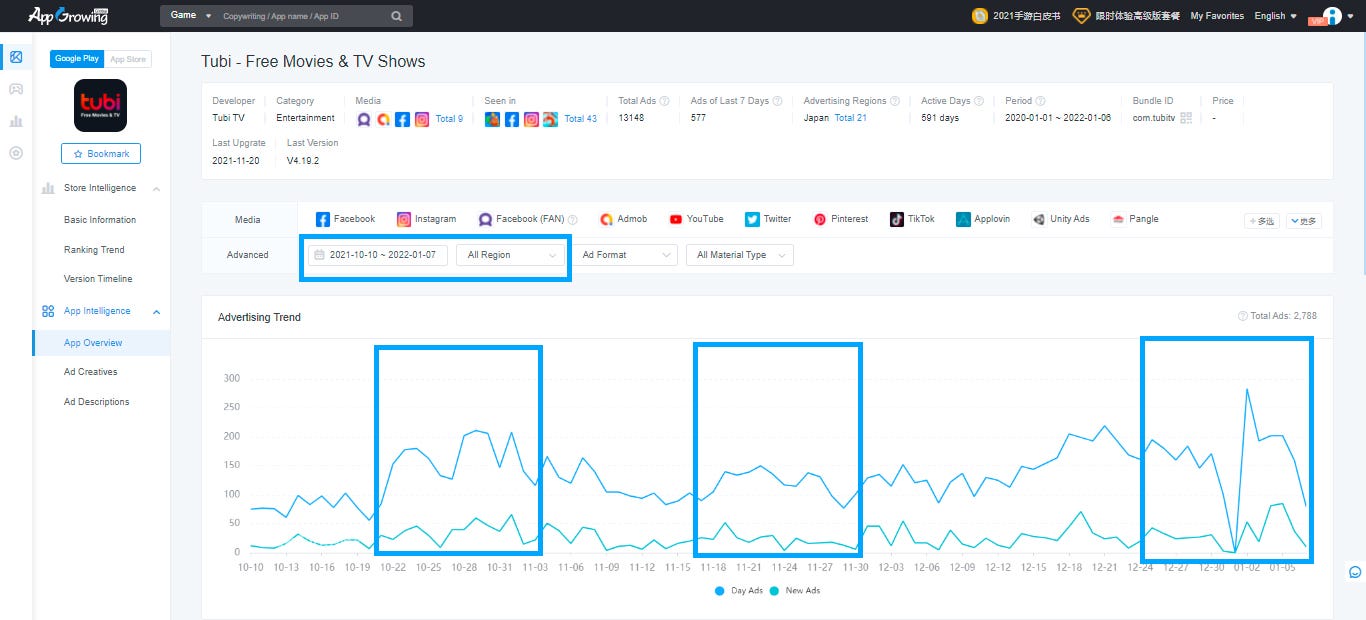Image resolution: width=1366 pixels, height=620 pixels.
Task: Open the Total 9 media link
Action: pyautogui.click(x=449, y=119)
